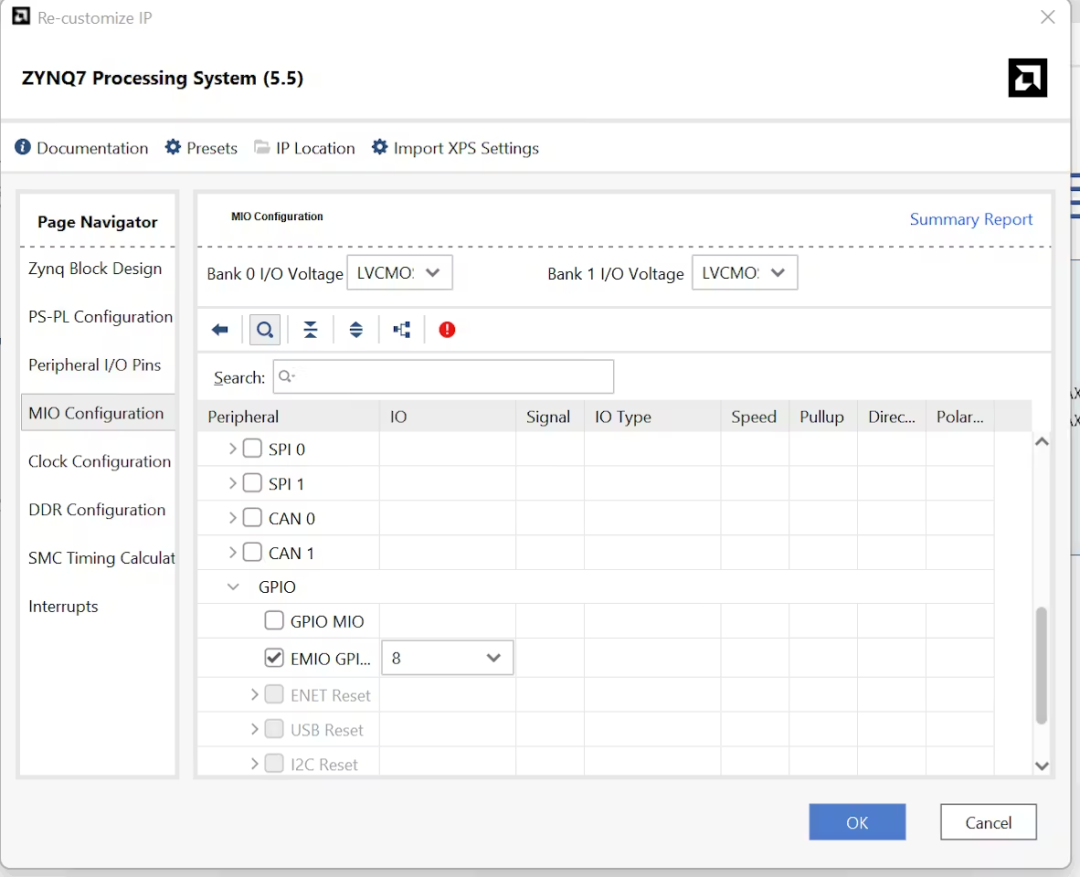Uncheck the EMIO GPIO checkbox
This screenshot has width=1080, height=877.
click(x=274, y=658)
